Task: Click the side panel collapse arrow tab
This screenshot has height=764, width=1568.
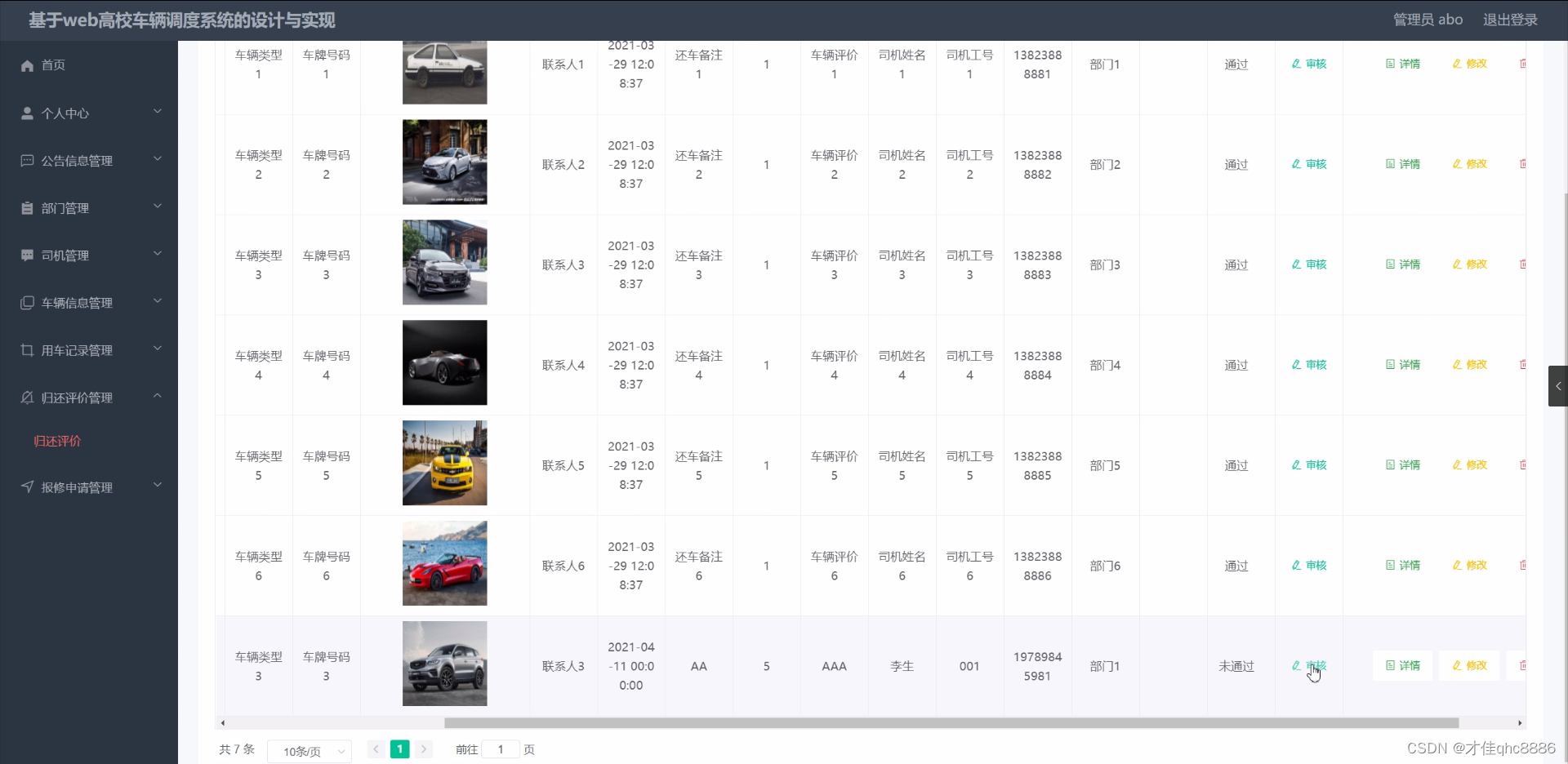Action: [1558, 386]
